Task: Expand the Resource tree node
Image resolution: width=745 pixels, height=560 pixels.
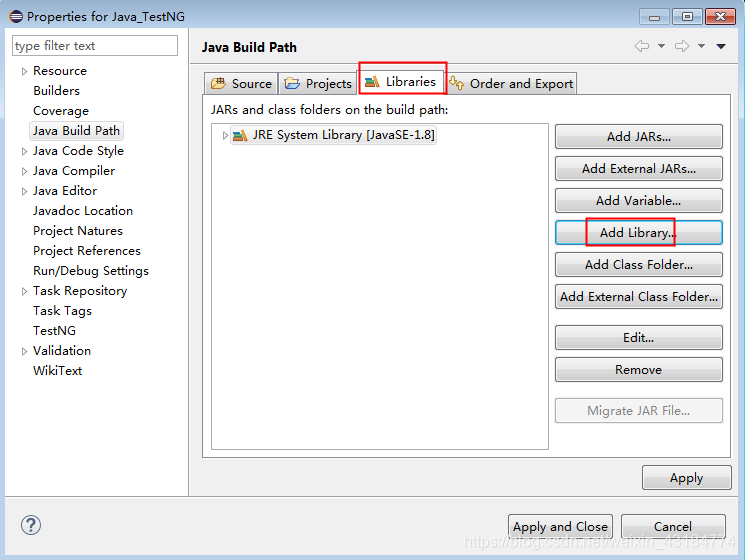Action: tap(24, 71)
